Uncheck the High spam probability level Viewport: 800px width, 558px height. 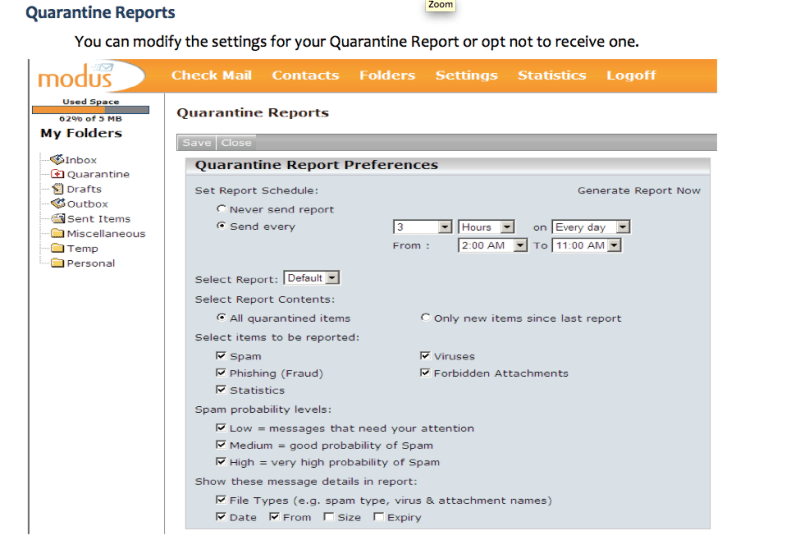pos(221,461)
